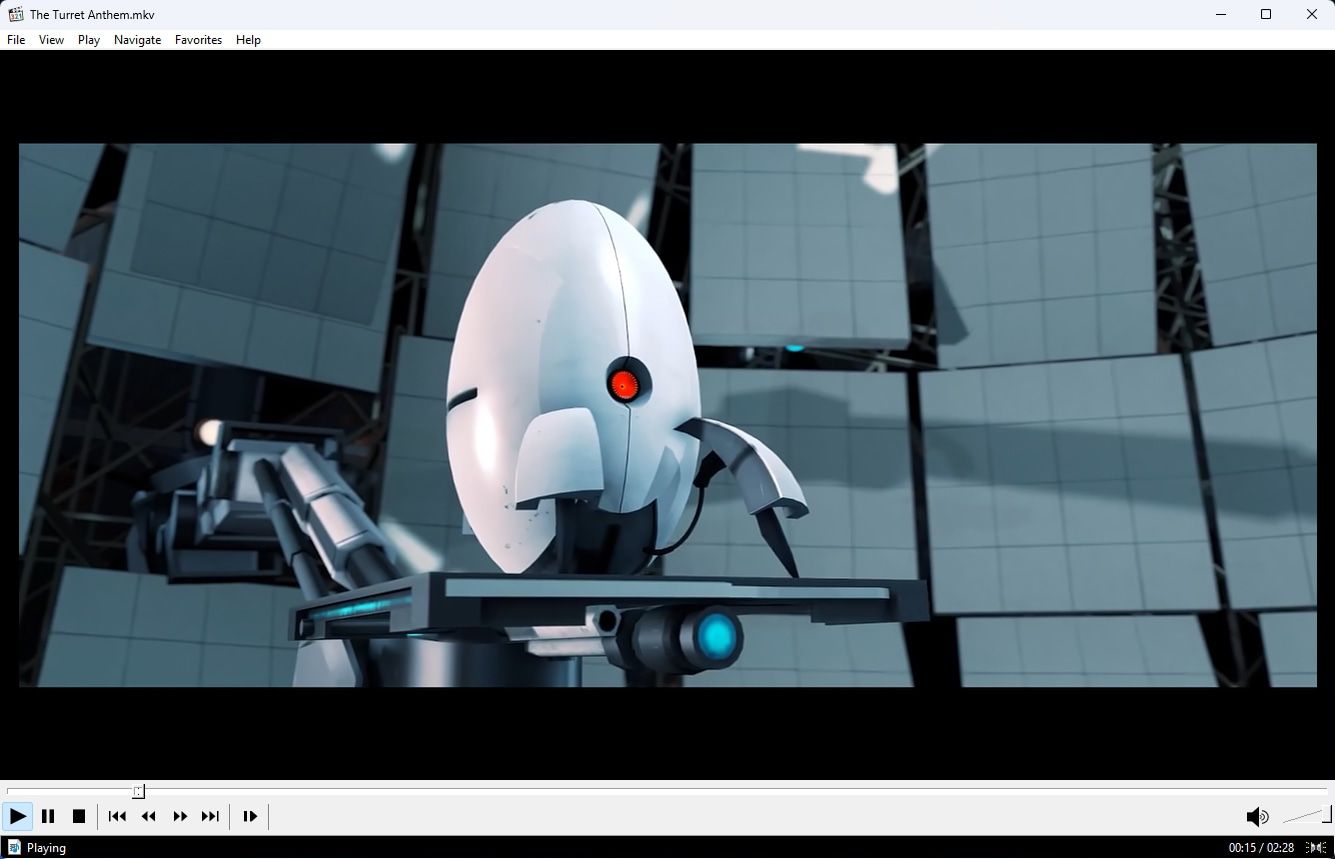Click the MPC icon in the status bar
This screenshot has width=1335, height=859.
[x=14, y=847]
